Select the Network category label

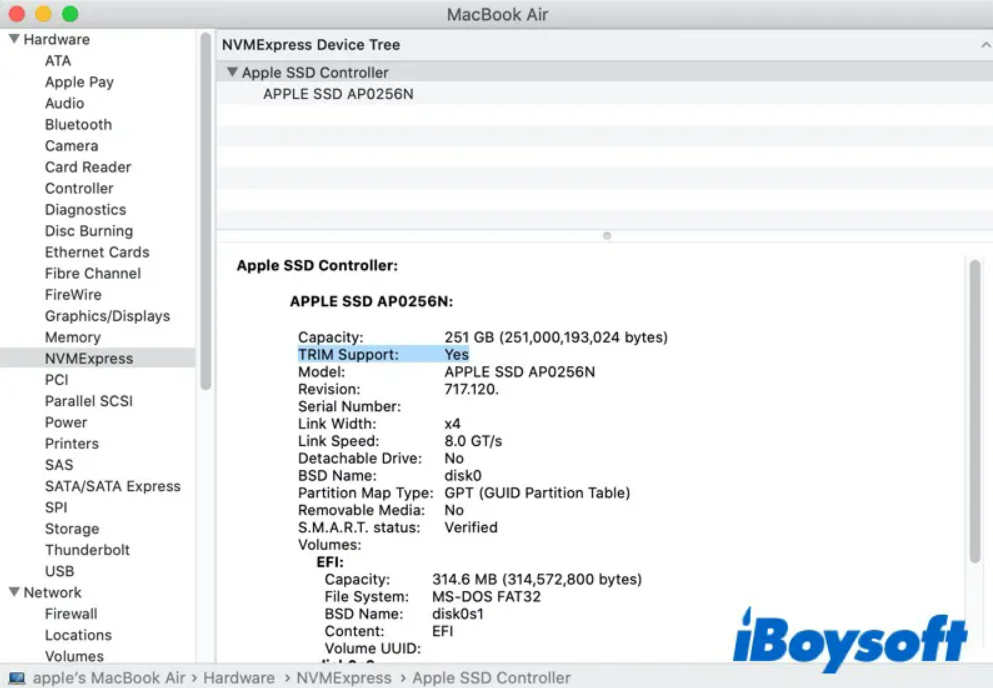pos(53,592)
